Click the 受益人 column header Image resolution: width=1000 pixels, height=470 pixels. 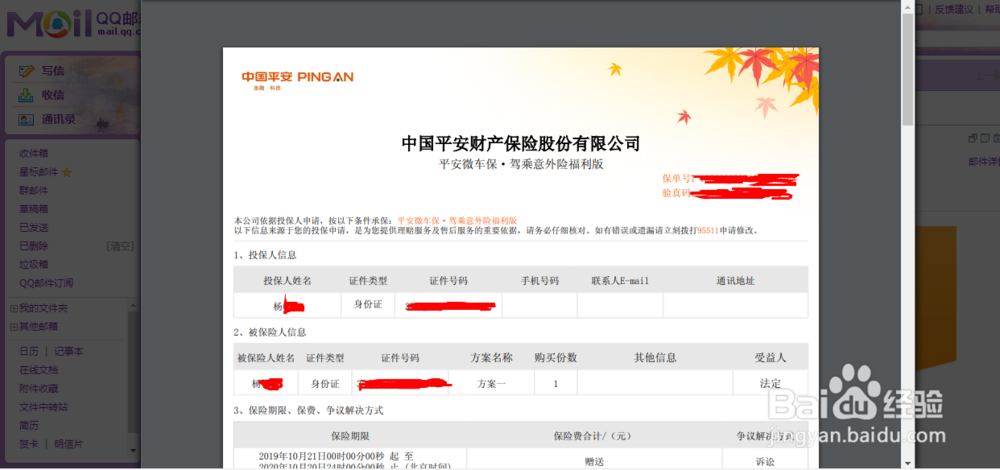(x=770, y=358)
